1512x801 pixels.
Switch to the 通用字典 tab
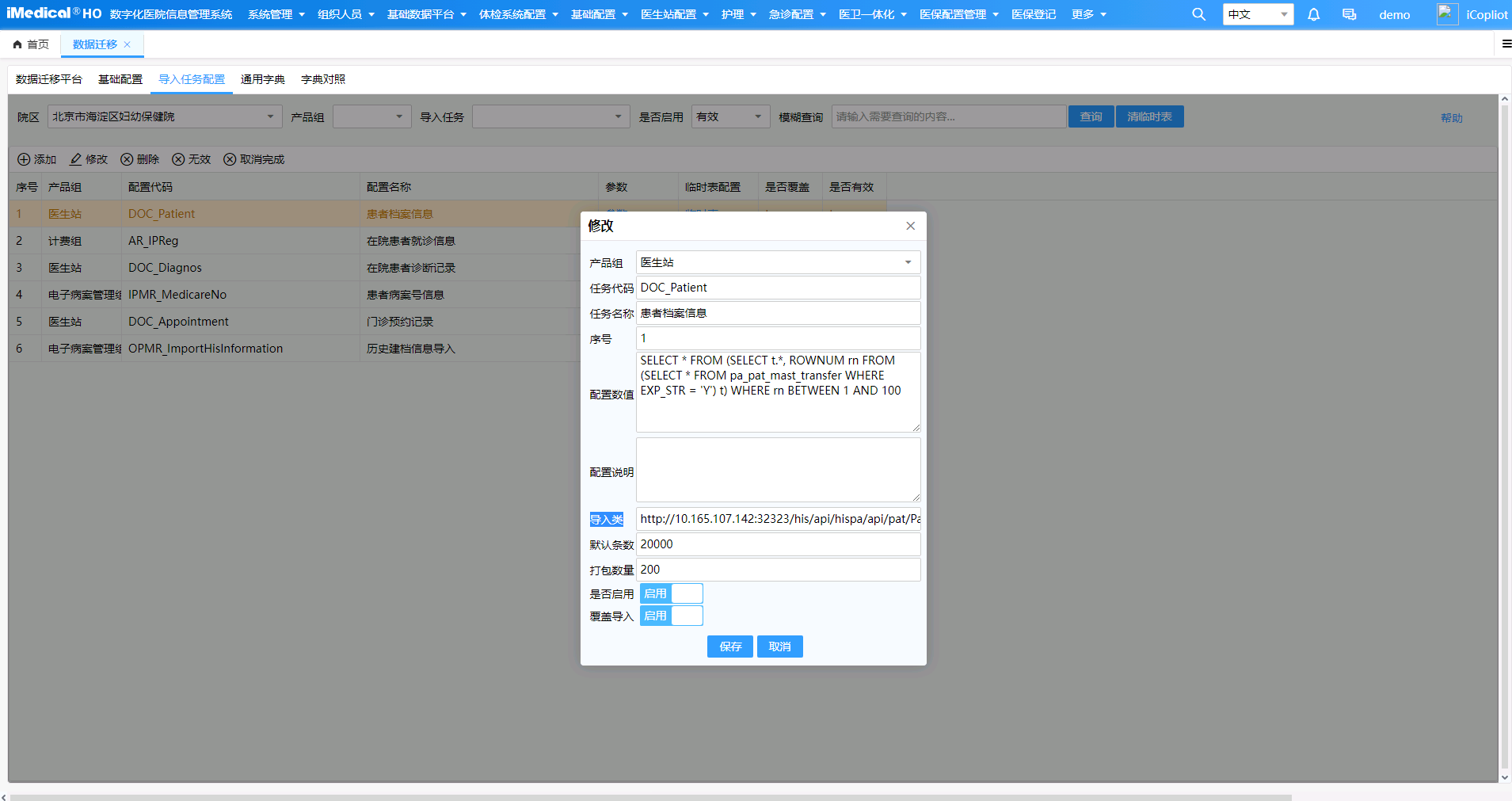pyautogui.click(x=263, y=79)
